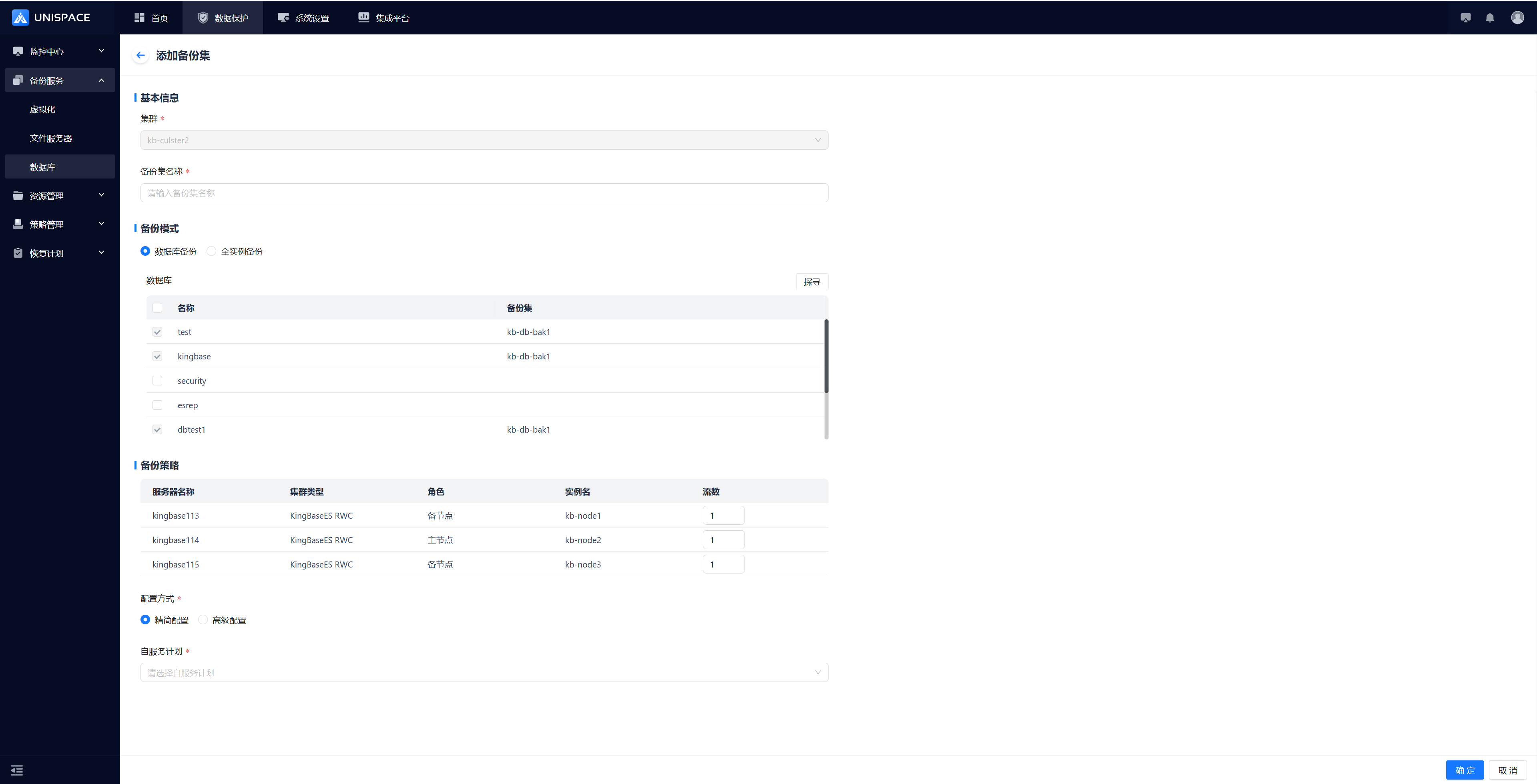
Task: Click the notification bell icon
Action: 1489,18
